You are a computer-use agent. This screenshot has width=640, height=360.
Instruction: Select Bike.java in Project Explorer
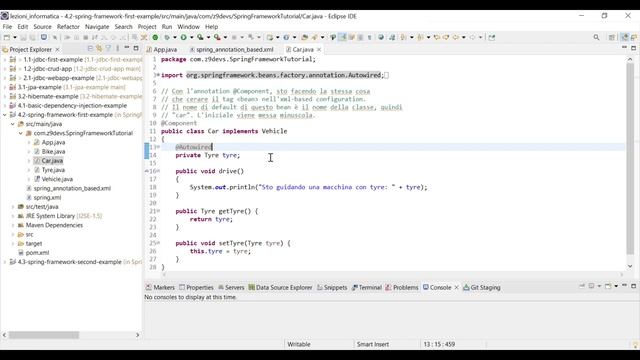click(x=53, y=151)
